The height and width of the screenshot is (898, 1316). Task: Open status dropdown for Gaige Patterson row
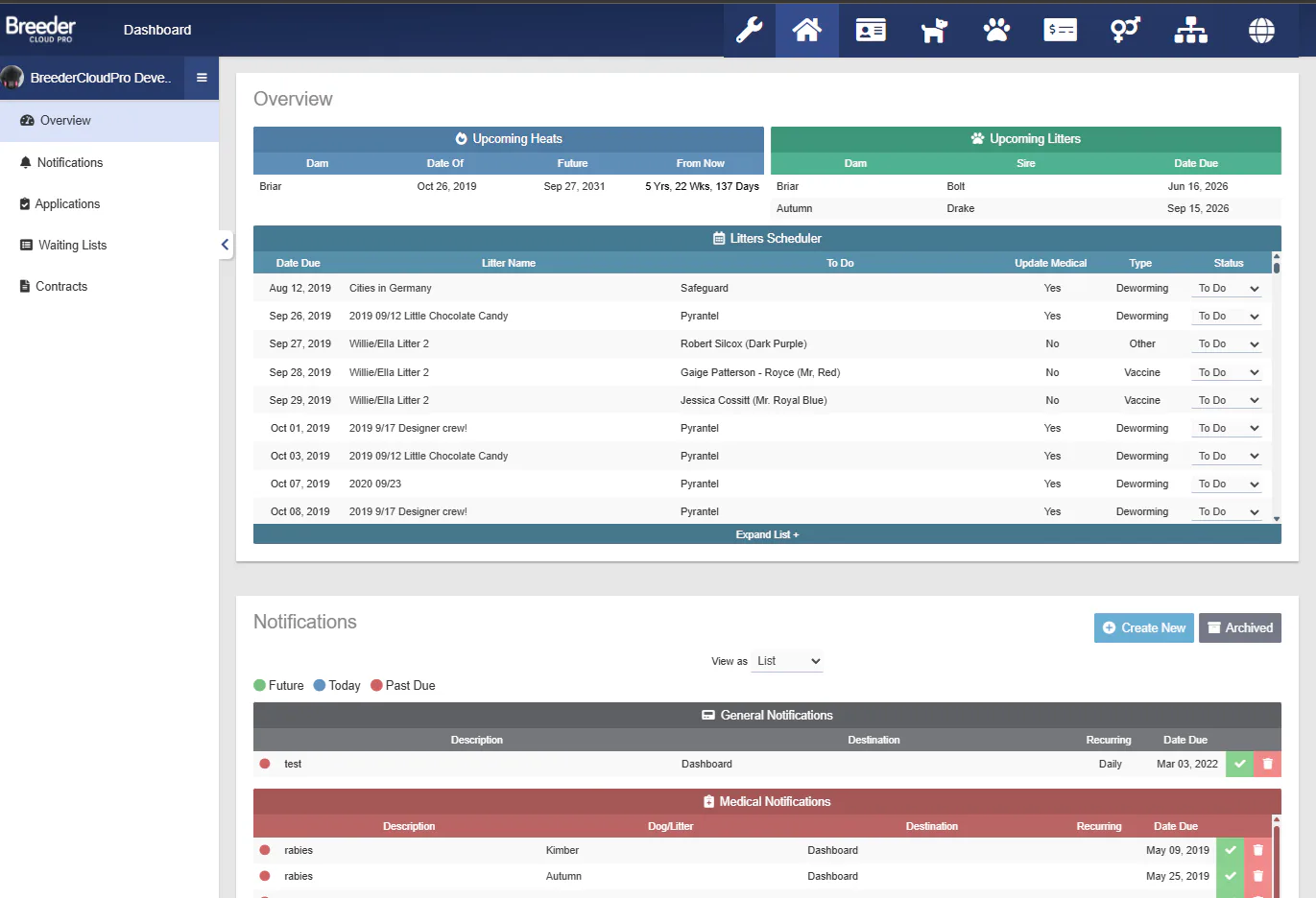(x=1228, y=372)
